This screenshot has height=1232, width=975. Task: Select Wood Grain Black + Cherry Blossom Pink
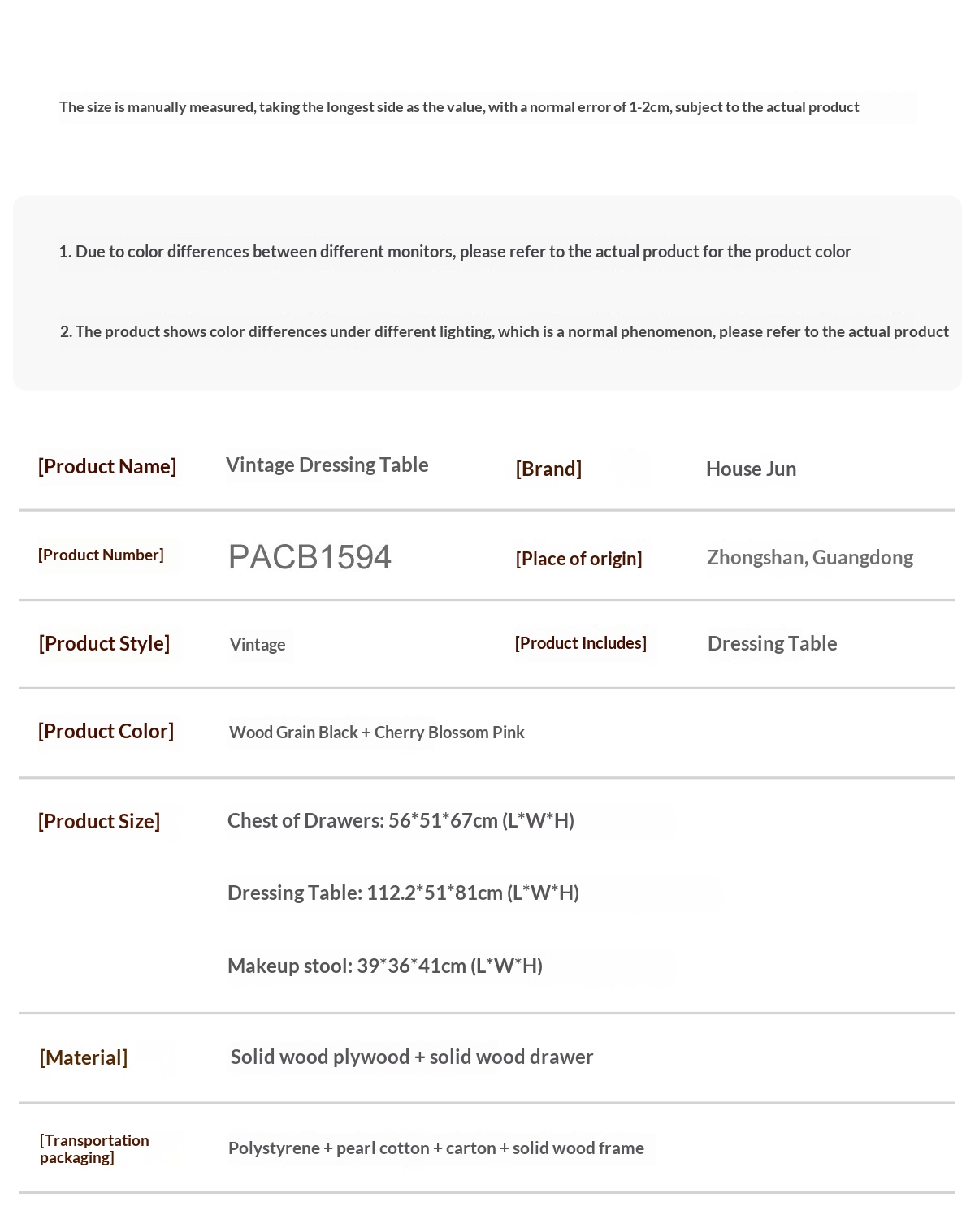tap(376, 733)
